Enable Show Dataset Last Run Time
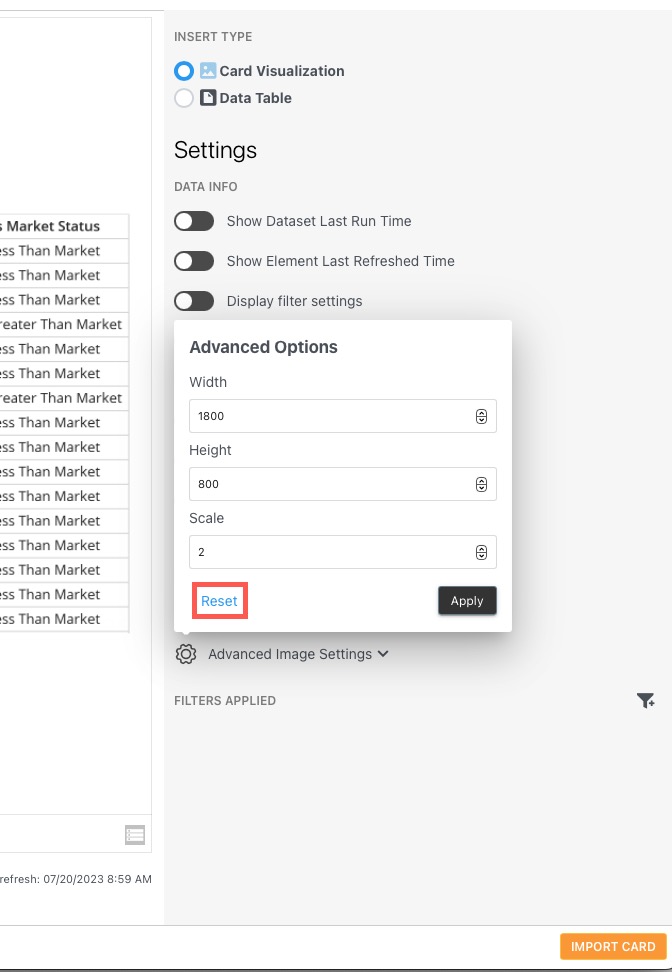 pyautogui.click(x=194, y=220)
